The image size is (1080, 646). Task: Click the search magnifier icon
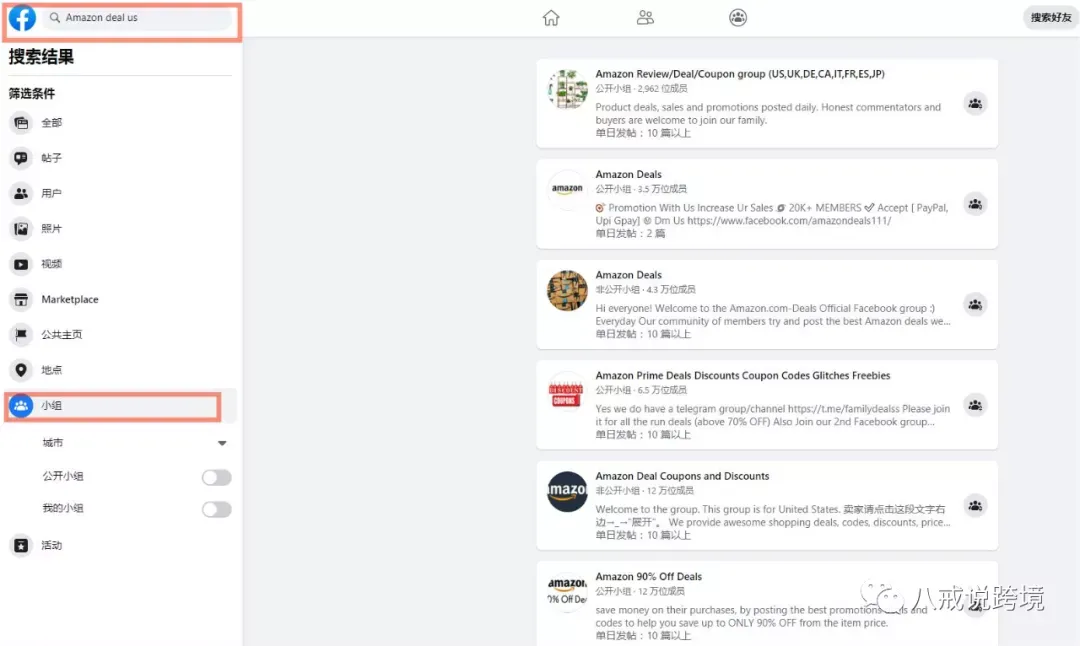[x=55, y=18]
